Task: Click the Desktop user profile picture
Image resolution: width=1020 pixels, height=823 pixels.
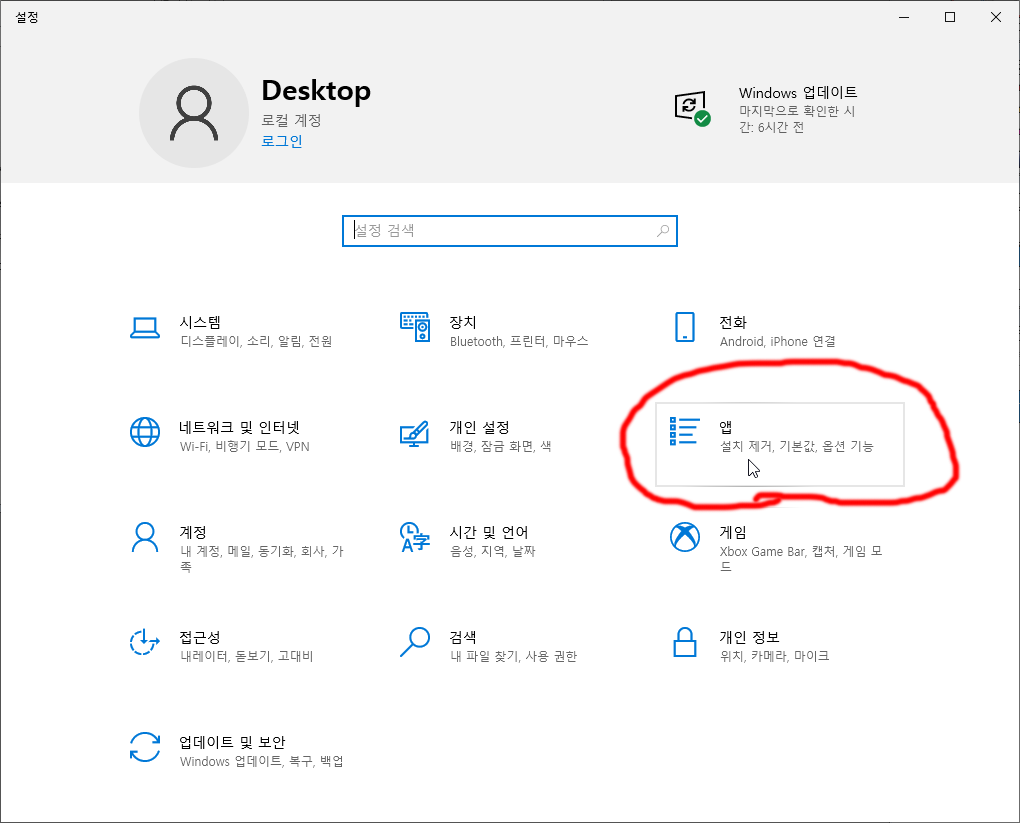Action: click(x=194, y=113)
